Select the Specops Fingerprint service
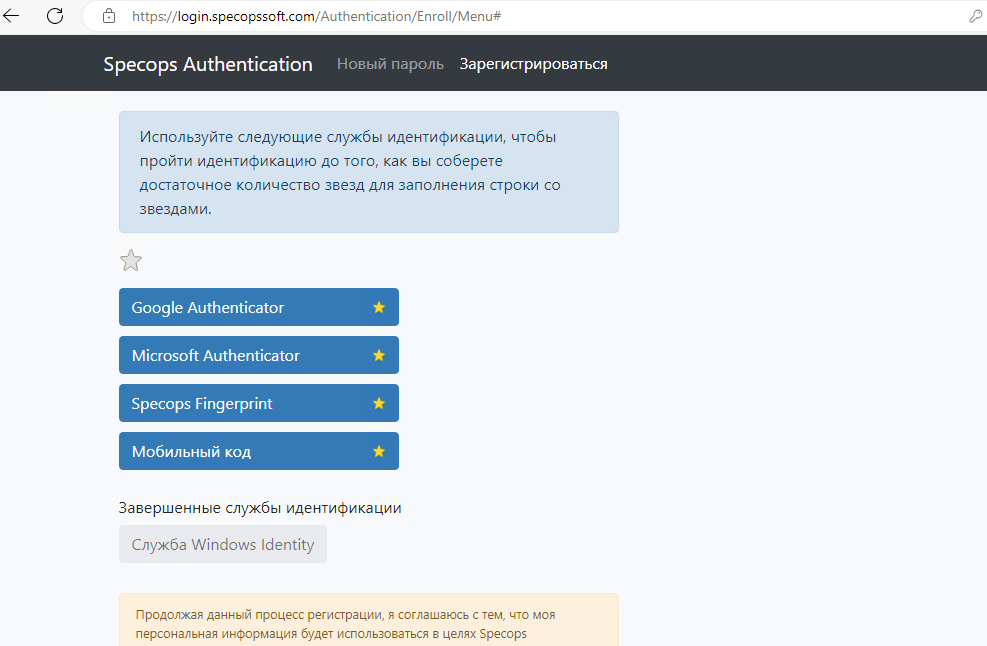This screenshot has height=646, width=987. 240,404
